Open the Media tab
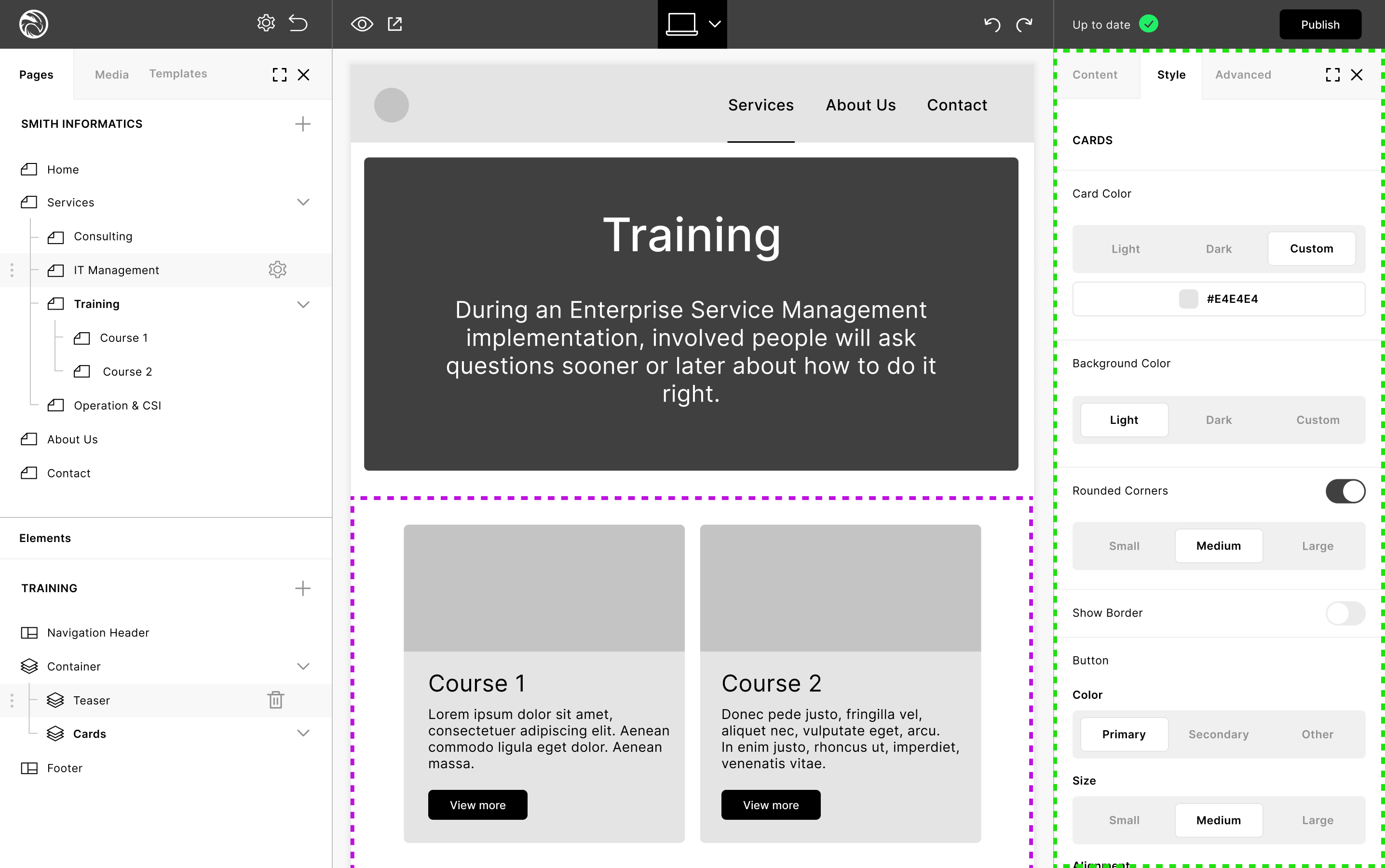 111,75
